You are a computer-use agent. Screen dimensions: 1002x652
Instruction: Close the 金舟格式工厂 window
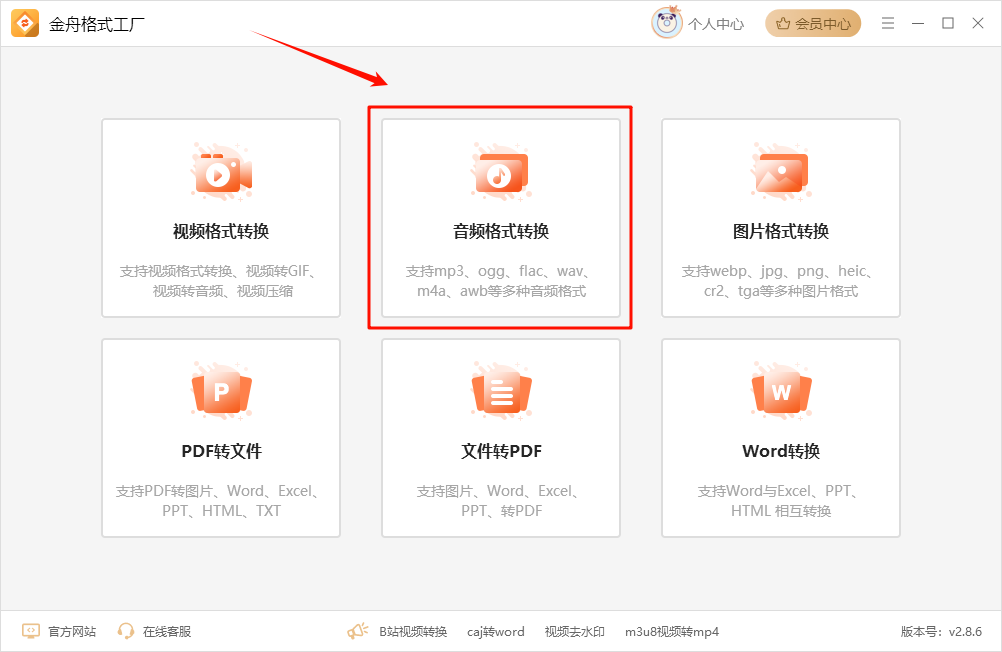pyautogui.click(x=978, y=24)
